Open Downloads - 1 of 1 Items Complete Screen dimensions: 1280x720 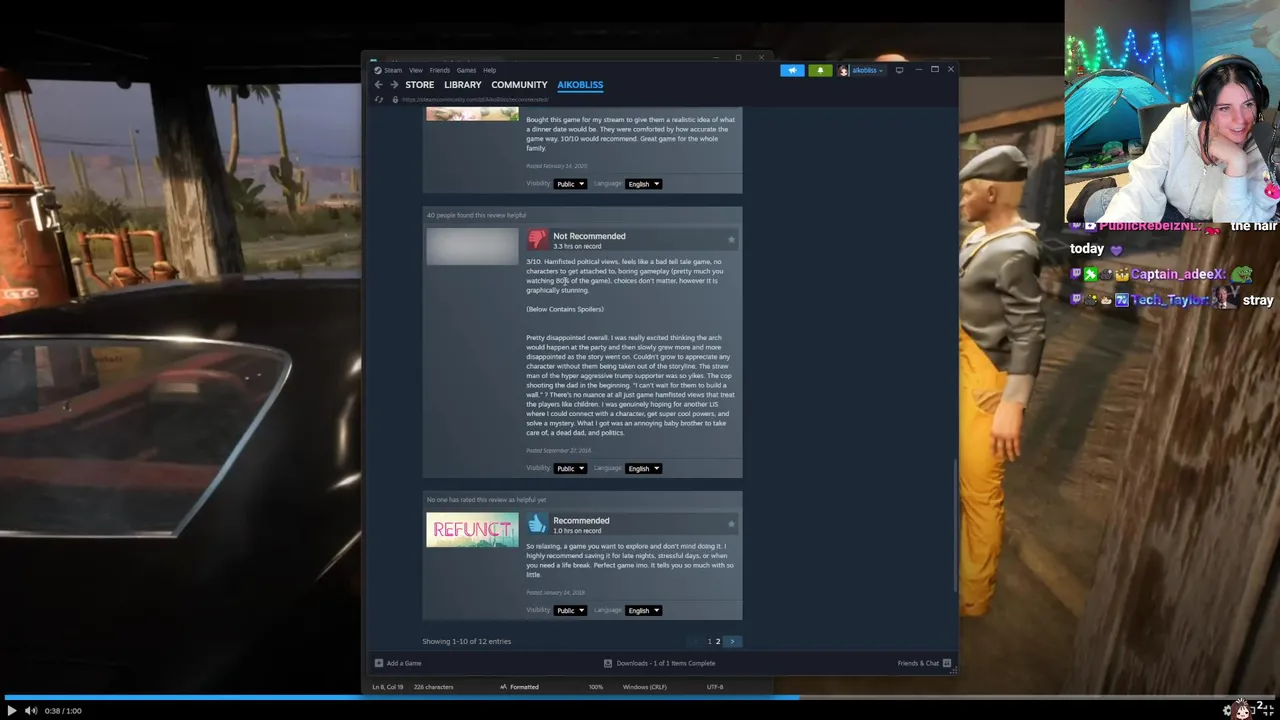pos(665,663)
